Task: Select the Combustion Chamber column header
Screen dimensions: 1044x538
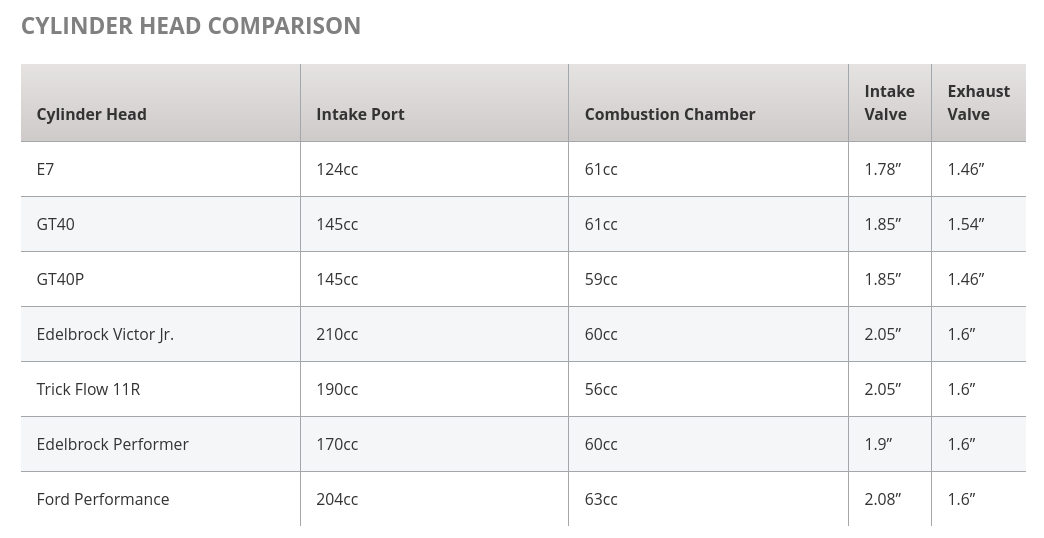Action: [x=670, y=114]
